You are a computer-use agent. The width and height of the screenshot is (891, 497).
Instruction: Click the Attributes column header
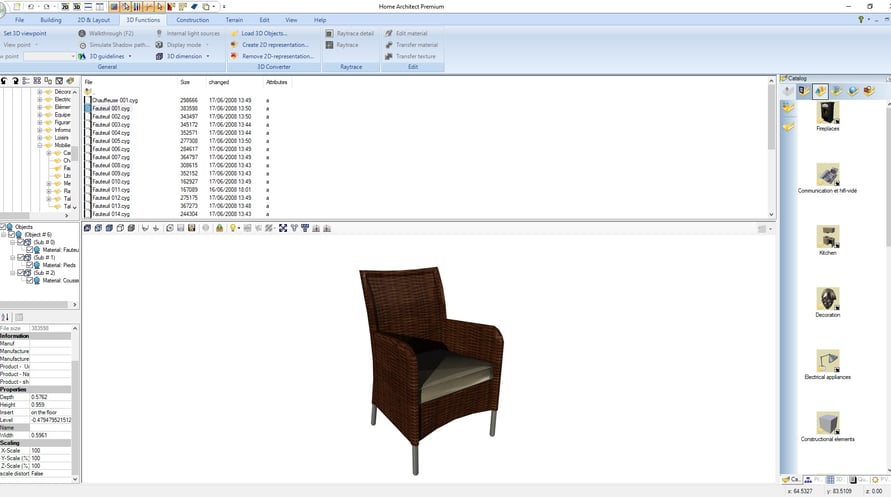(277, 82)
